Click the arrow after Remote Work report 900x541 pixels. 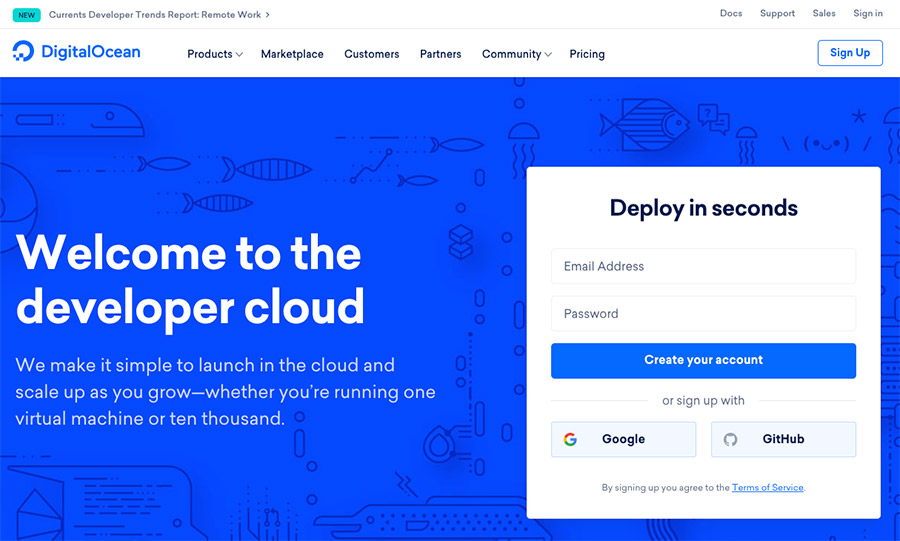point(267,15)
